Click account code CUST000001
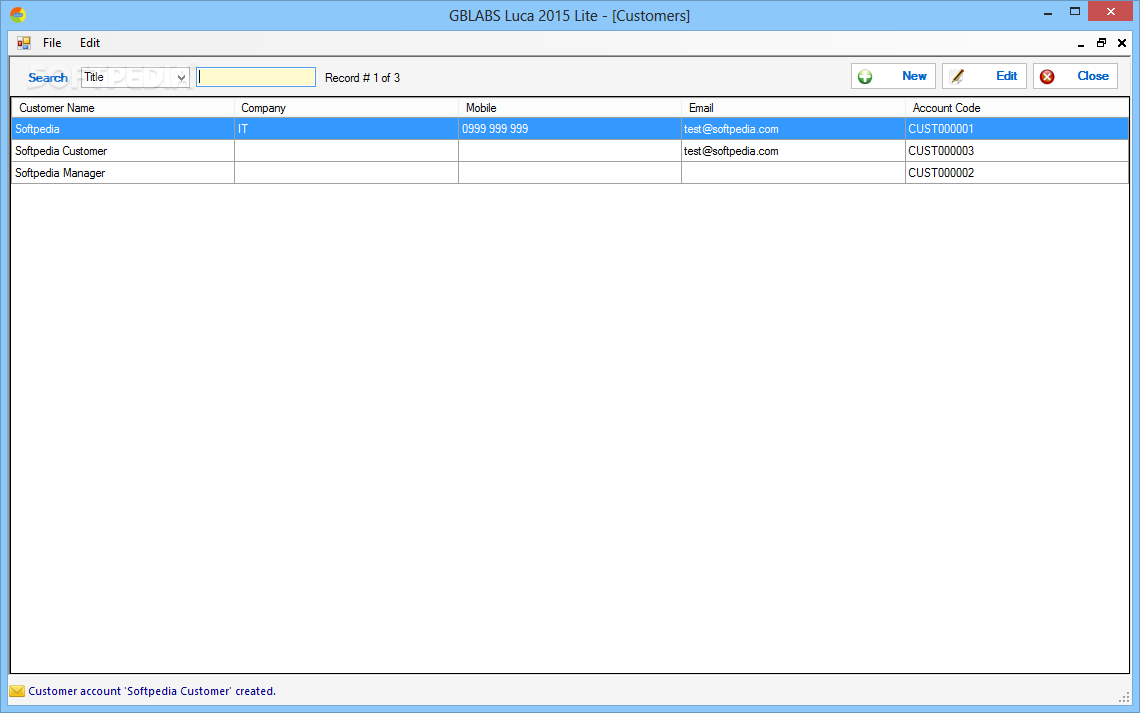 (x=1017, y=129)
